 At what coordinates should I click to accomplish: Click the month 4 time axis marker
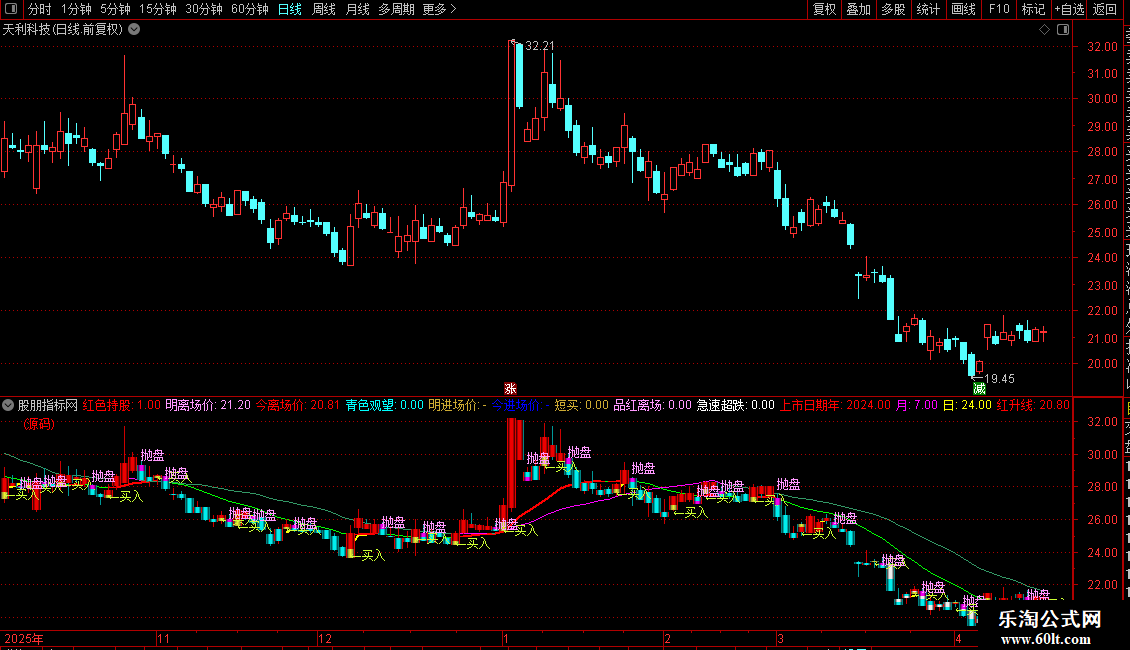pyautogui.click(x=958, y=638)
